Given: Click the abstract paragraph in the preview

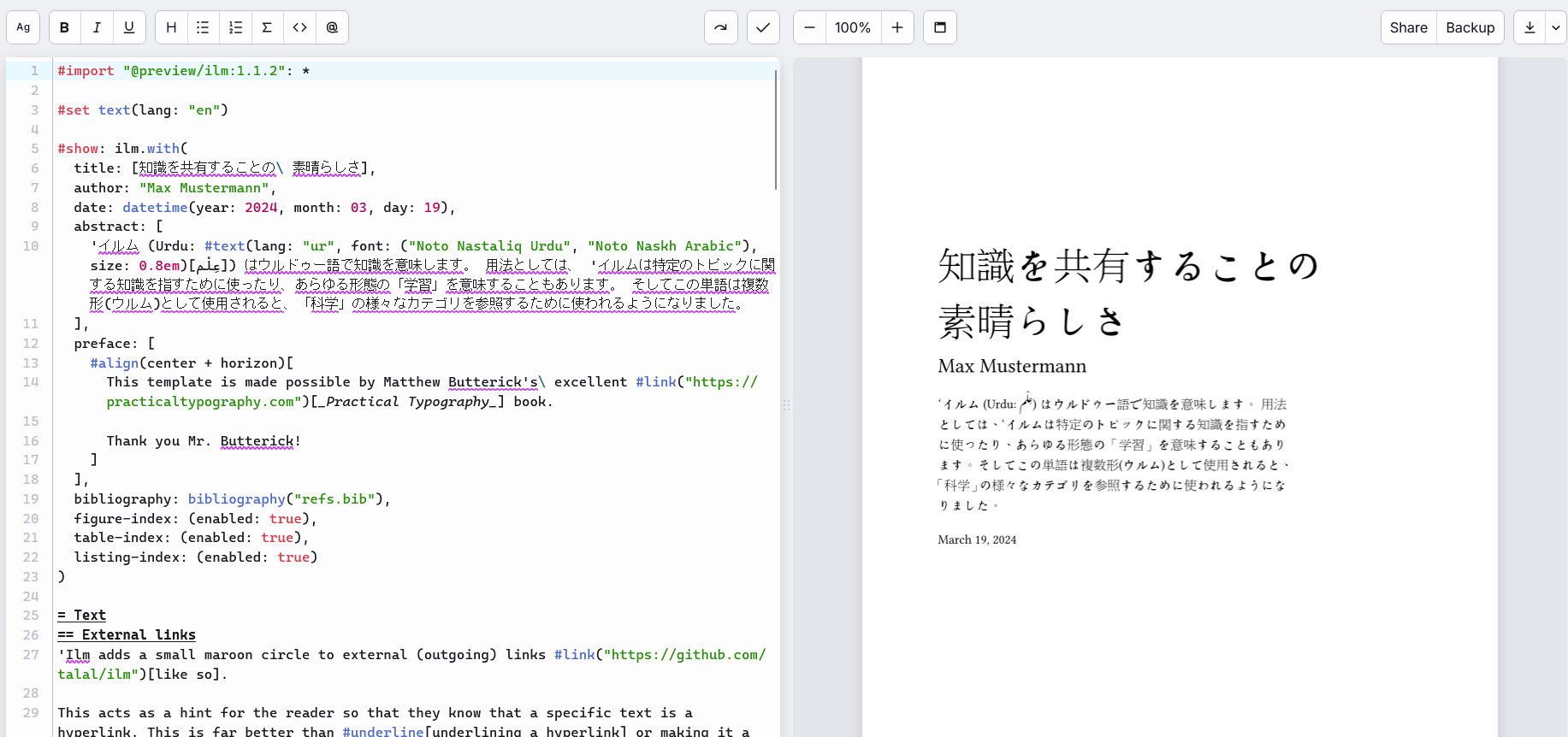Looking at the screenshot, I should pos(1114,453).
